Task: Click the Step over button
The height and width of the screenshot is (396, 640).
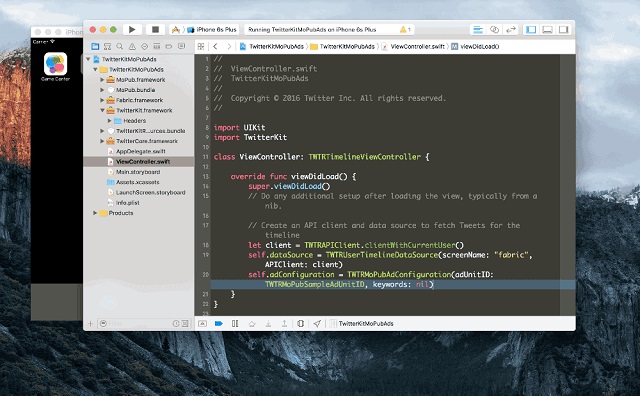Action: (252, 324)
